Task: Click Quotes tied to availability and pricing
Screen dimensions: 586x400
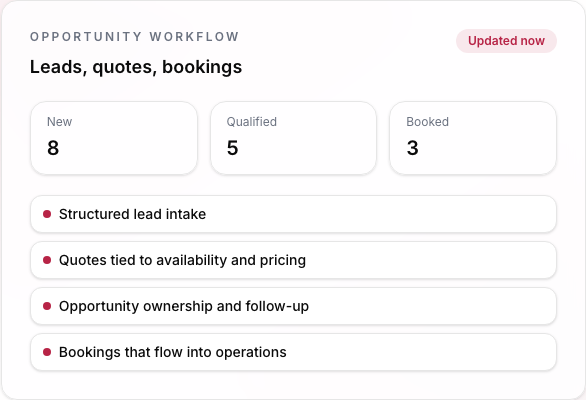Action: pyautogui.click(x=293, y=260)
